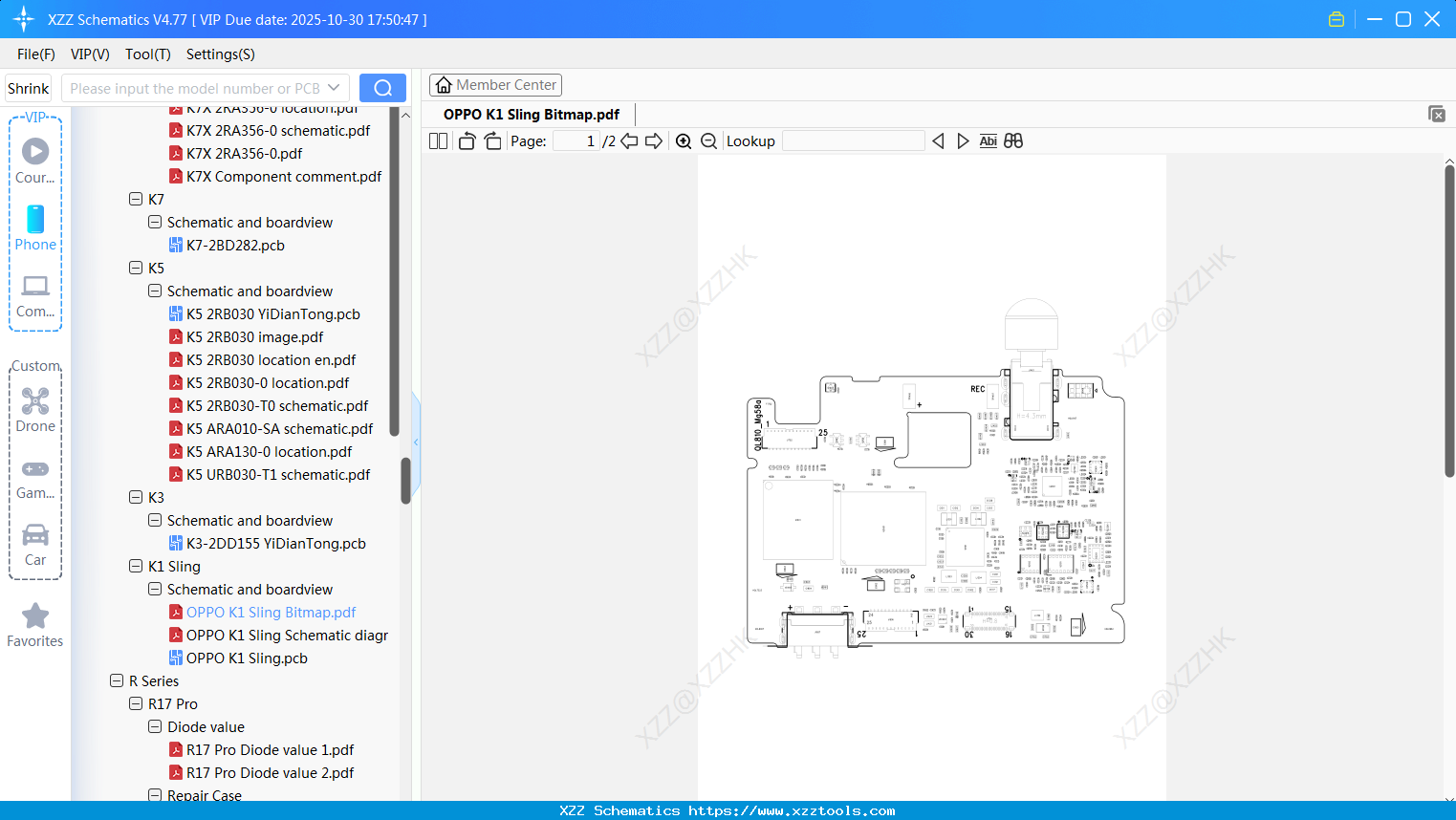Collapse the K5 tree node
Screen dimensions: 1456x820
tap(136, 268)
